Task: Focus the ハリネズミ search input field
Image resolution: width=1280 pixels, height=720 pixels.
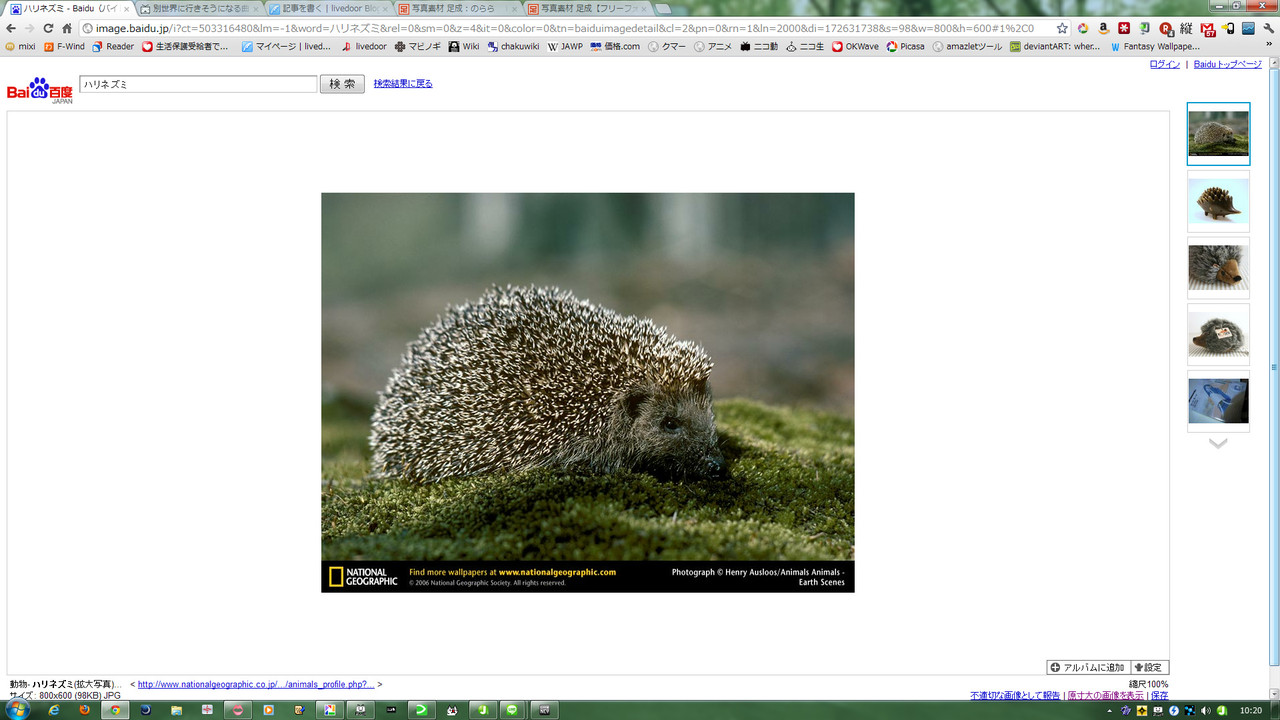Action: point(198,84)
